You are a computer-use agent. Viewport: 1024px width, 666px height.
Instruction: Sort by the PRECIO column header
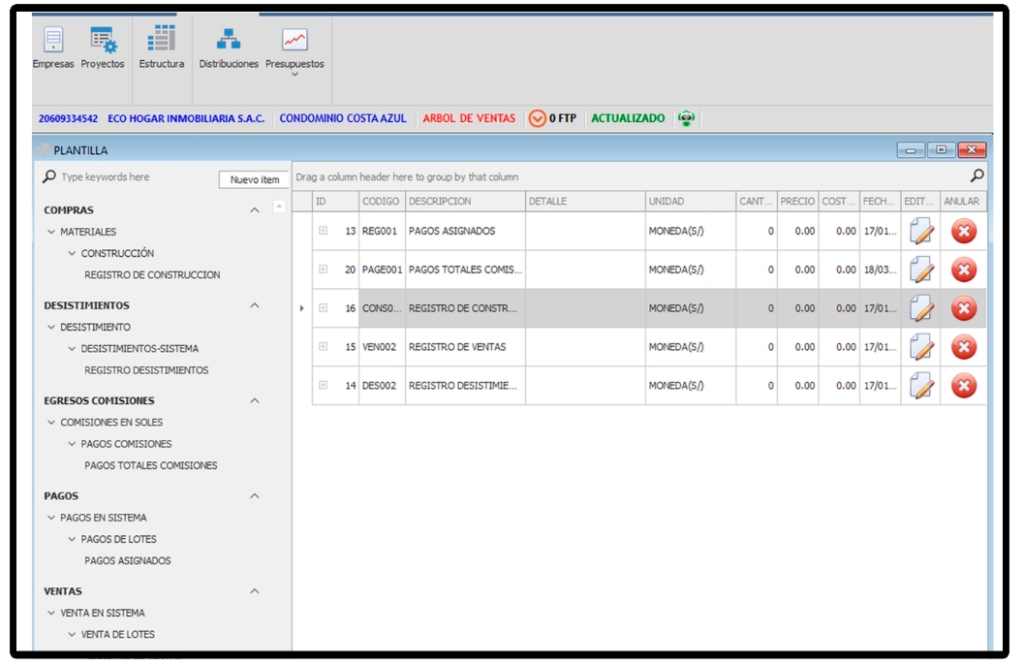797,201
